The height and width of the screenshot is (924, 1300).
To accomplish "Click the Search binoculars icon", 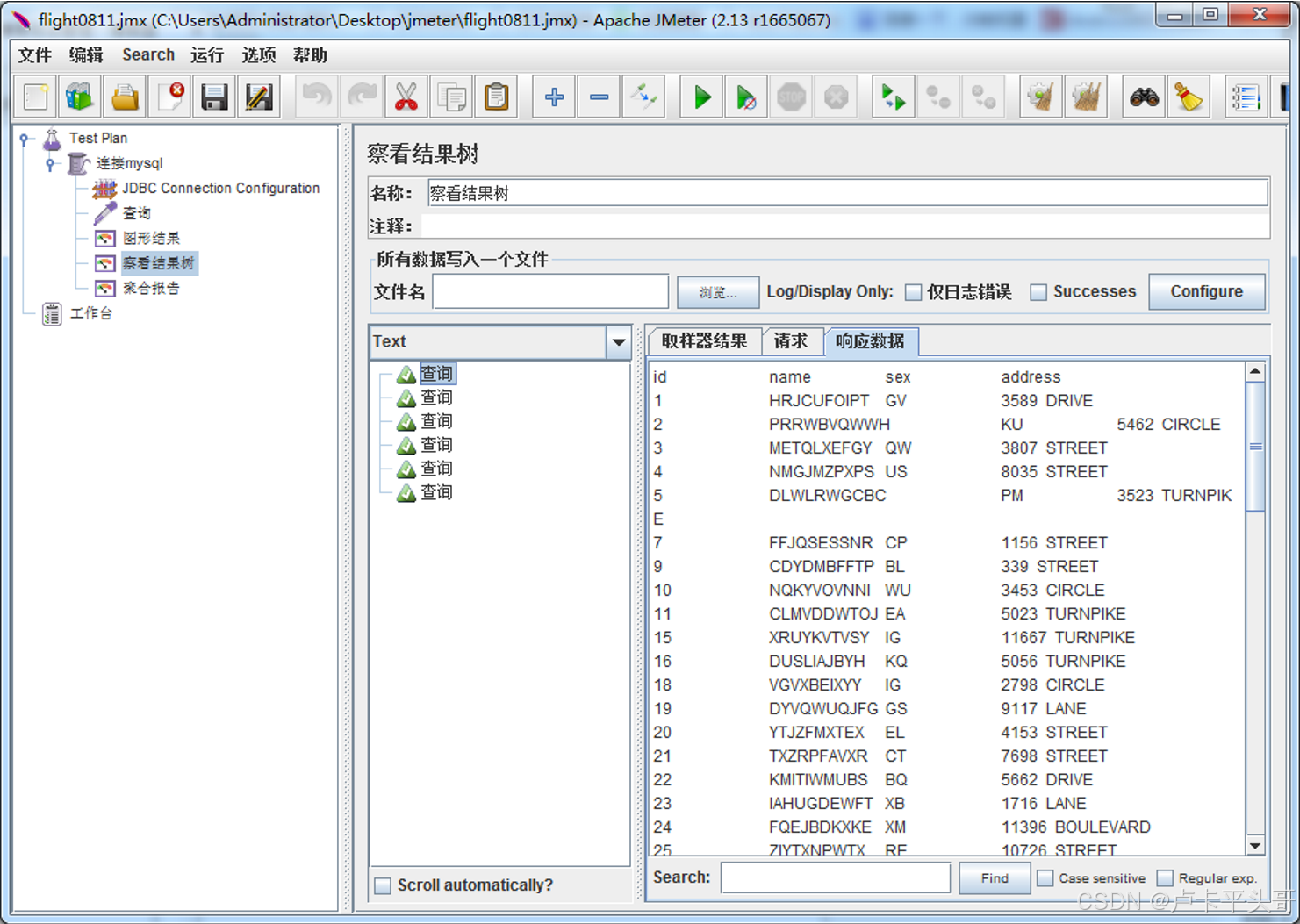I will click(1144, 97).
